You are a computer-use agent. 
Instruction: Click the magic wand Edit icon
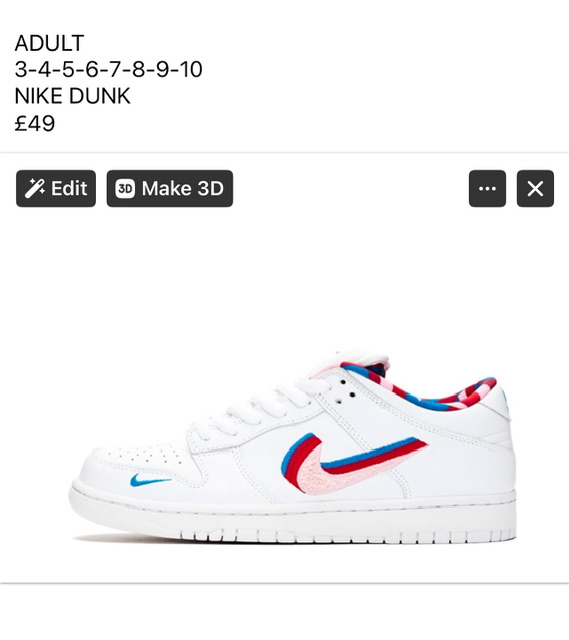click(34, 189)
